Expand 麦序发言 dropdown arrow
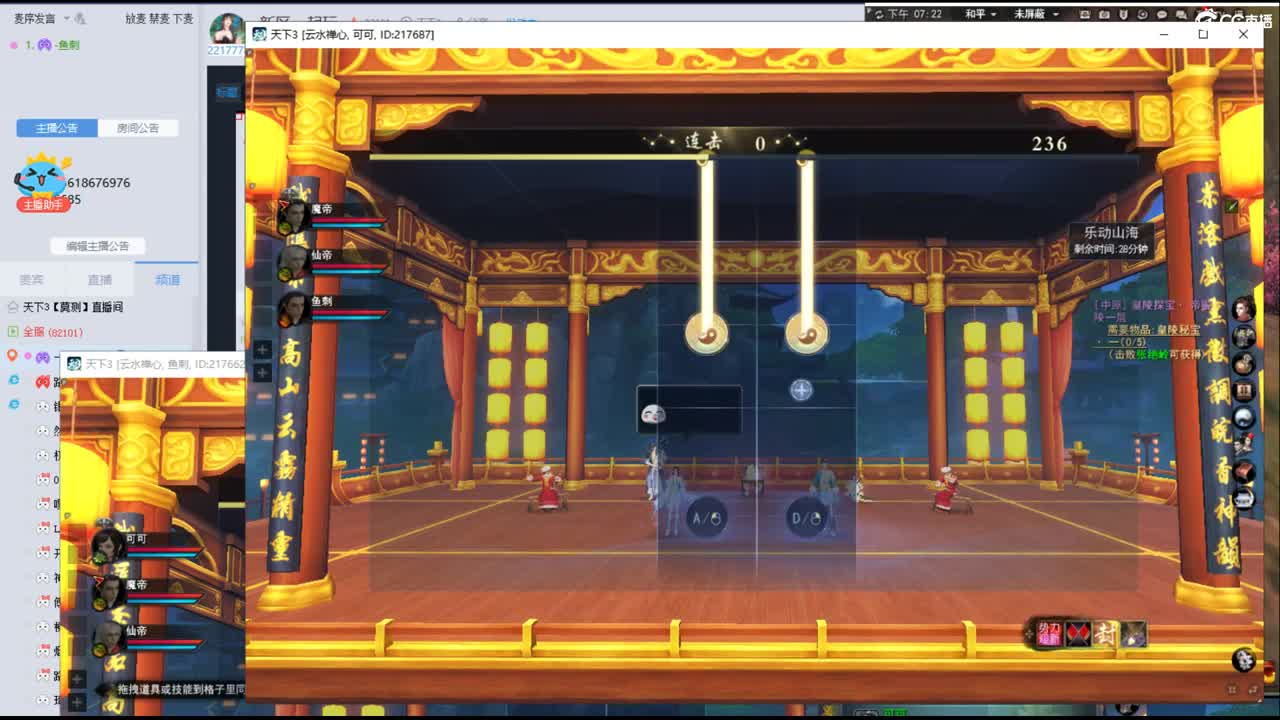This screenshot has height=720, width=1280. point(66,18)
